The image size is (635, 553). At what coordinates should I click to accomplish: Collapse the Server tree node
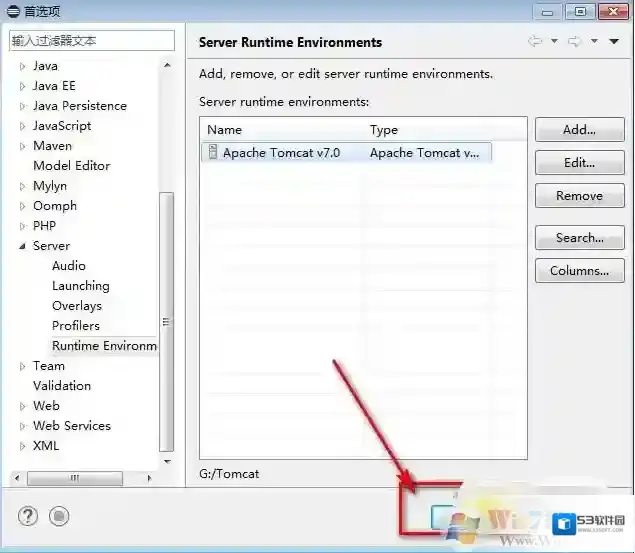22,246
